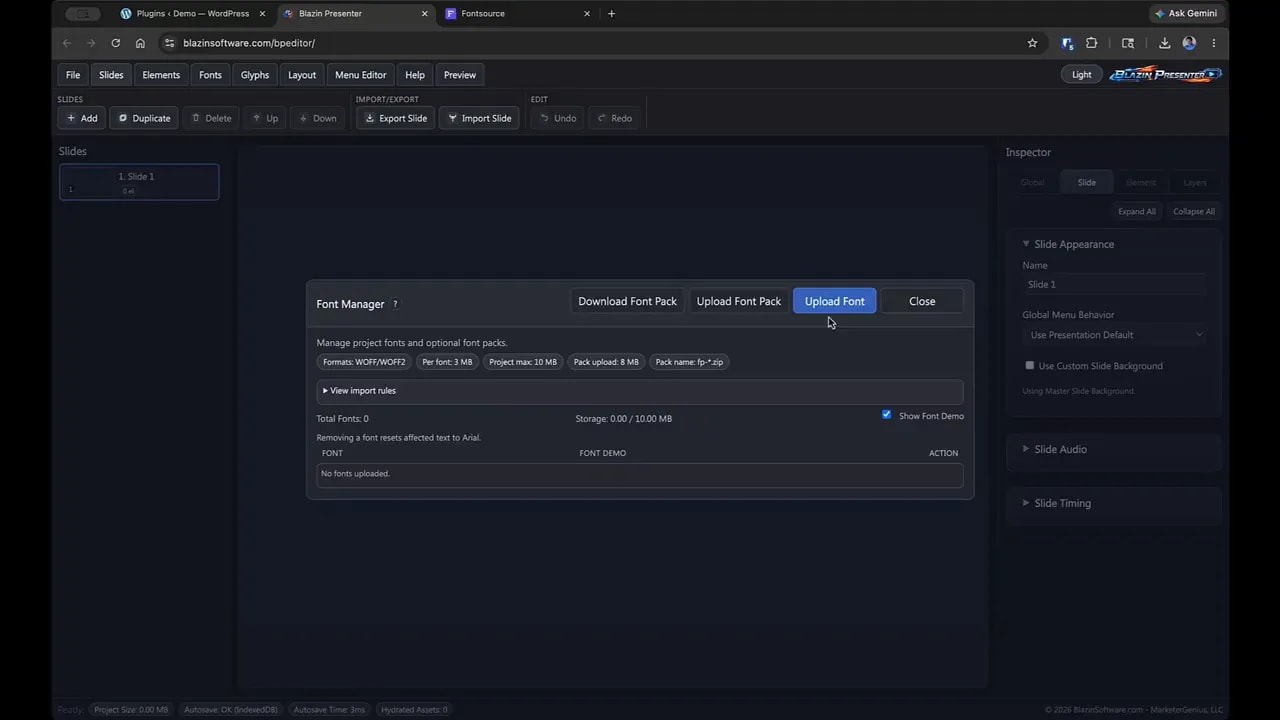Add a new slide

[x=82, y=118]
